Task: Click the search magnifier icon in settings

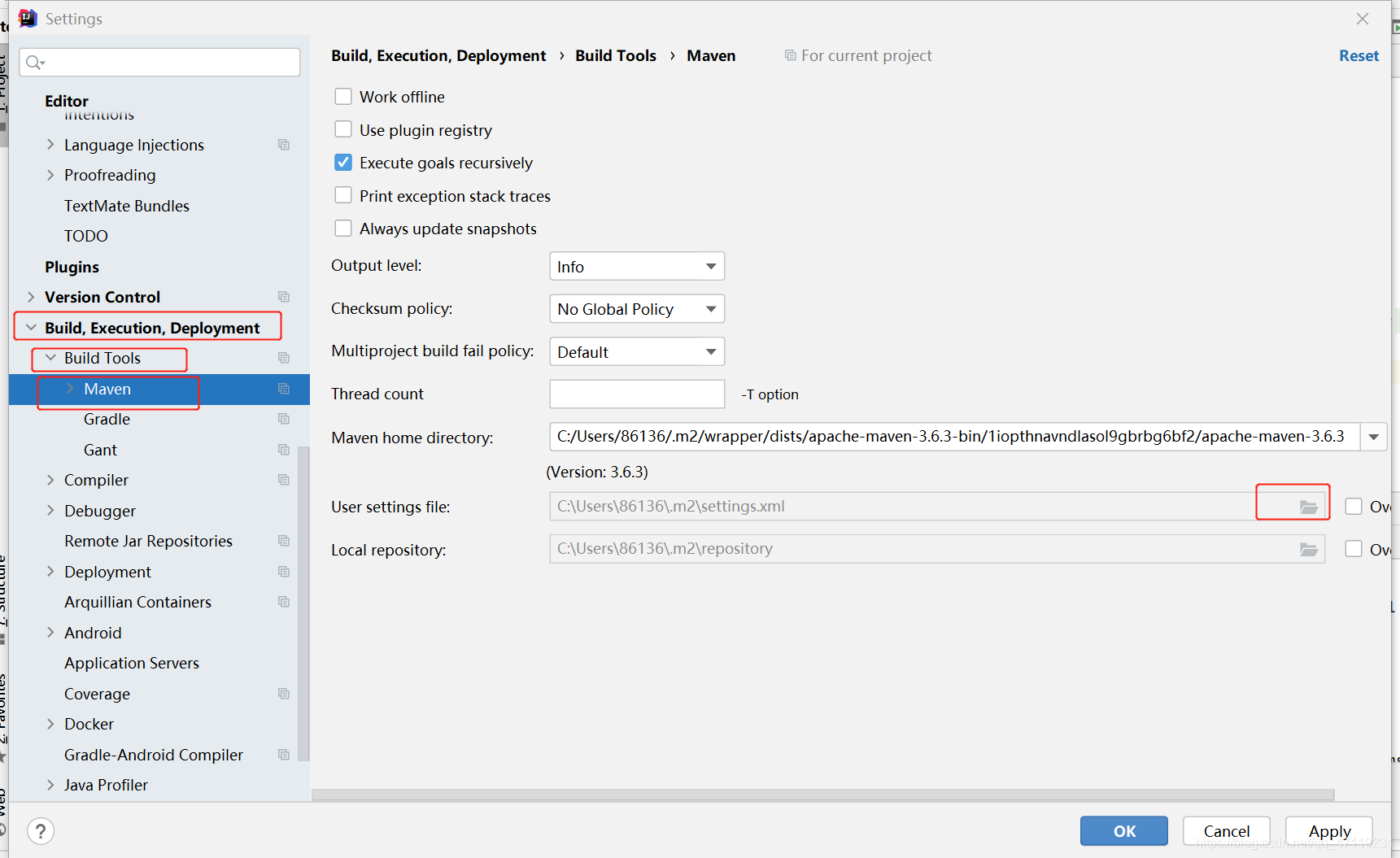Action: 34,63
